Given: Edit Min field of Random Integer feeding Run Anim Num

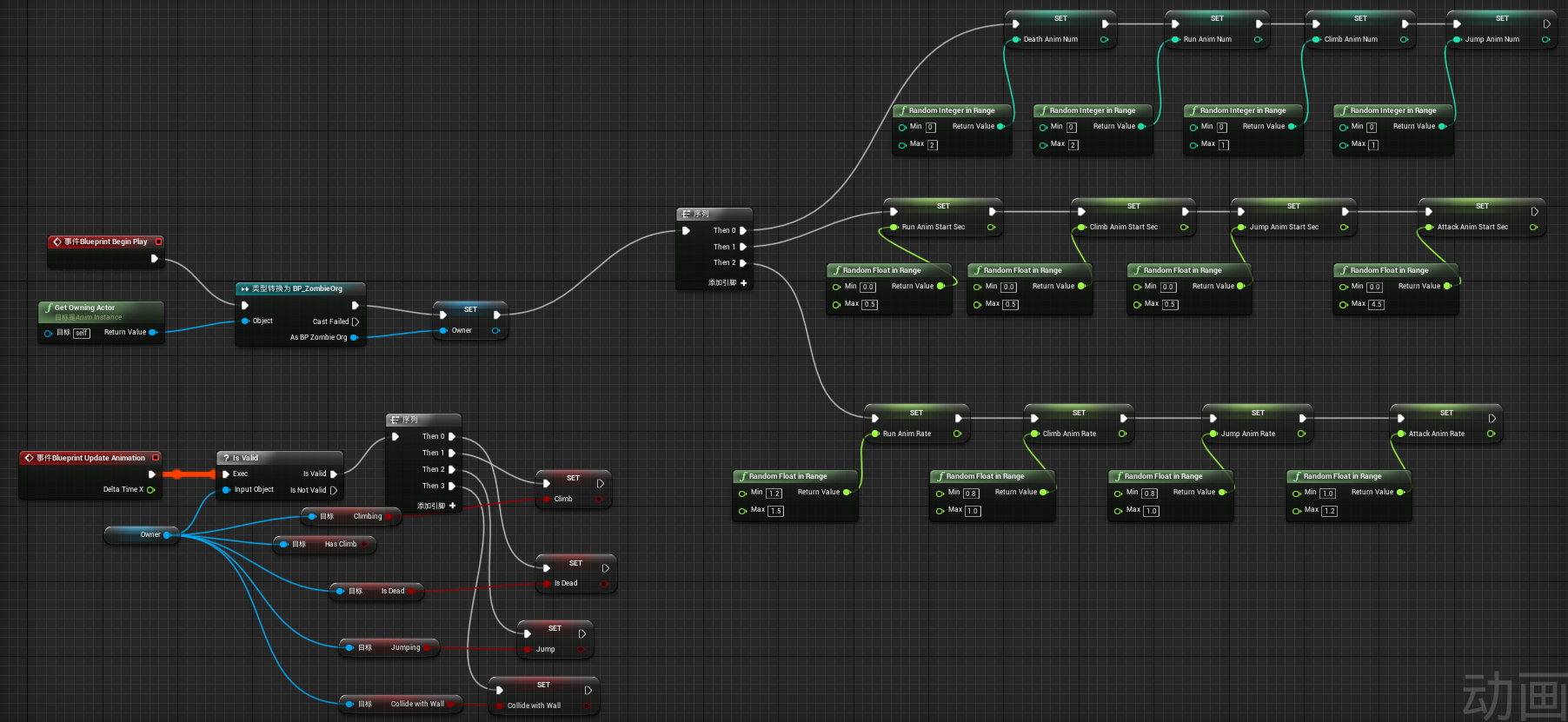Looking at the screenshot, I should coord(1072,127).
